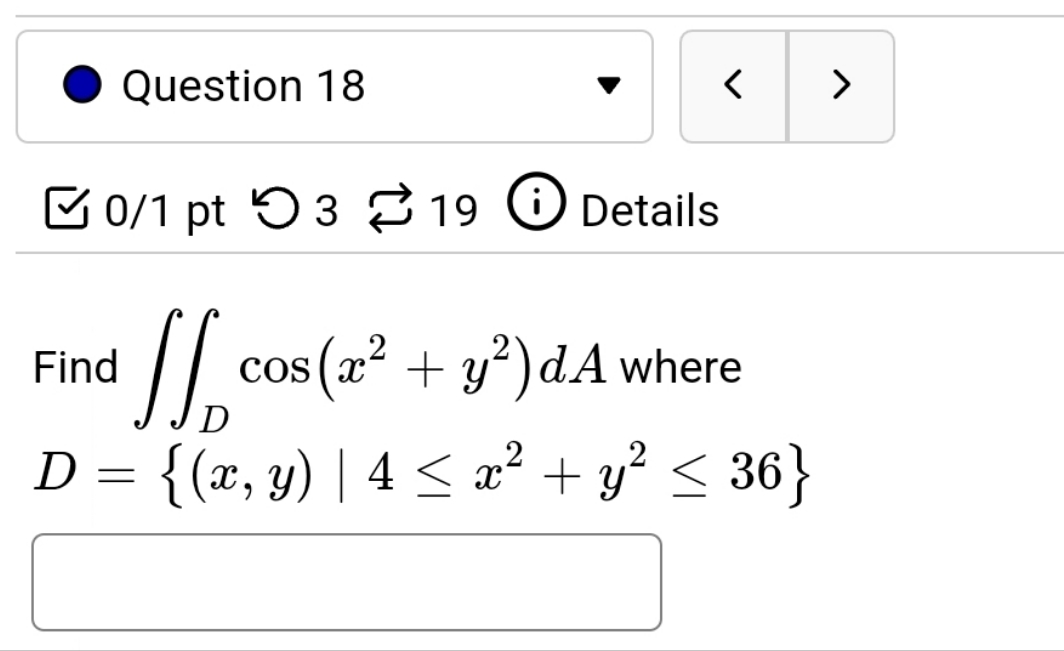
Task: Click the blue status dot beside Question 18
Action: pyautogui.click(x=84, y=85)
